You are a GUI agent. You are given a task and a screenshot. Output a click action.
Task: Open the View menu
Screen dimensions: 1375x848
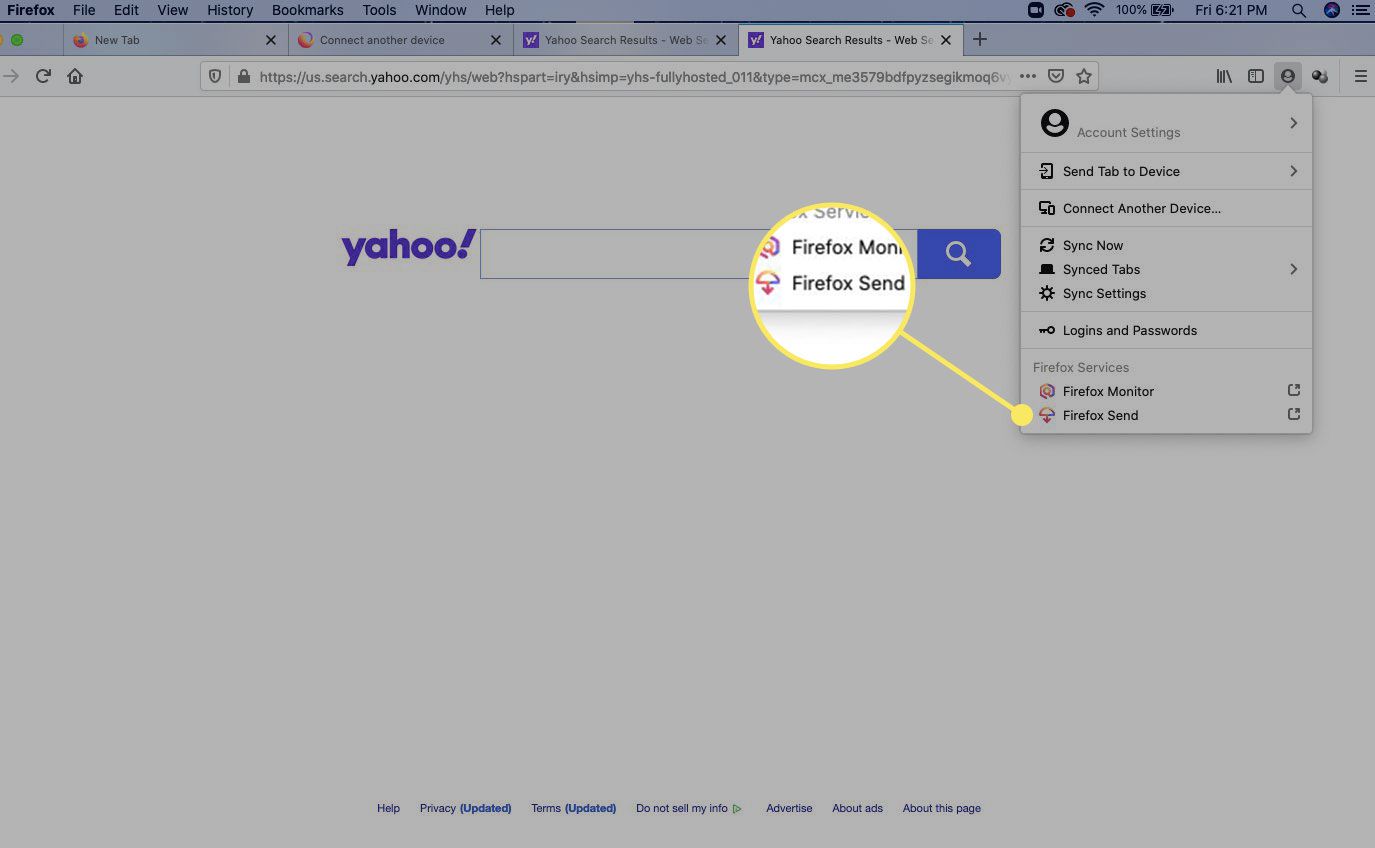point(173,10)
